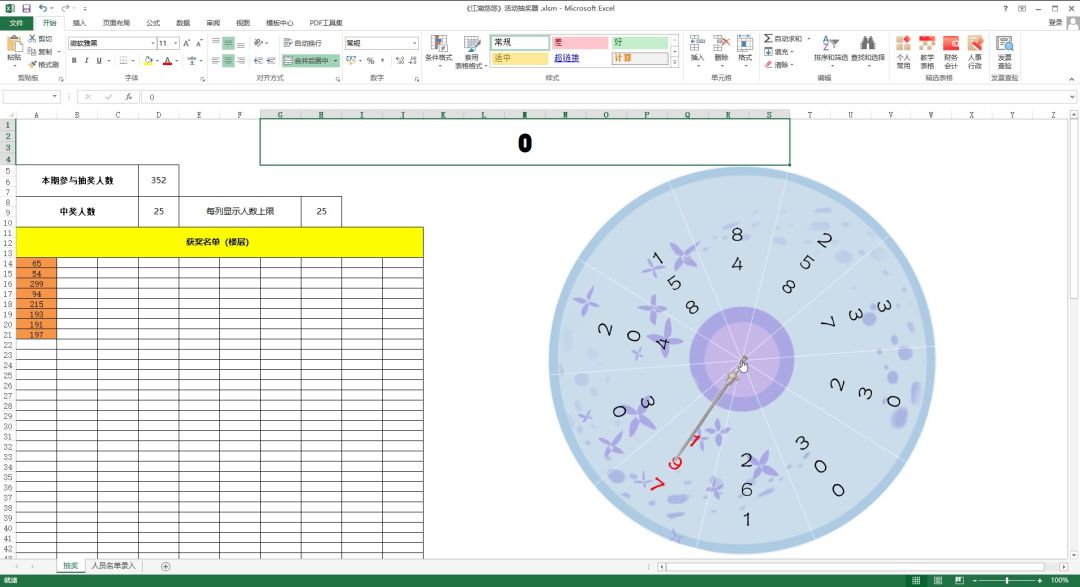The height and width of the screenshot is (587, 1080).
Task: Click the invoice check (发票查验) icon
Action: click(x=1004, y=44)
